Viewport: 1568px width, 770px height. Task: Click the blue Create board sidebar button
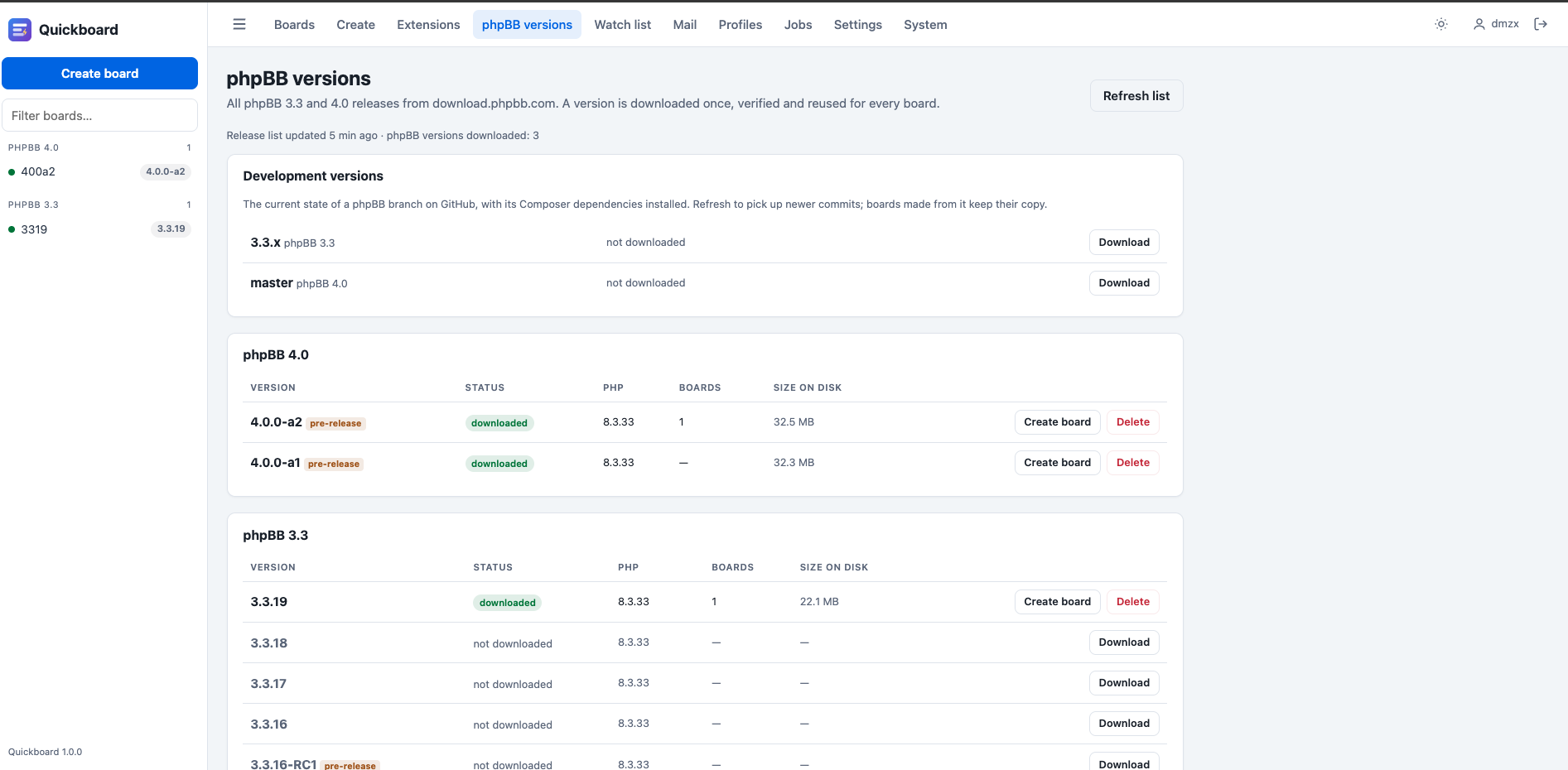(x=99, y=74)
